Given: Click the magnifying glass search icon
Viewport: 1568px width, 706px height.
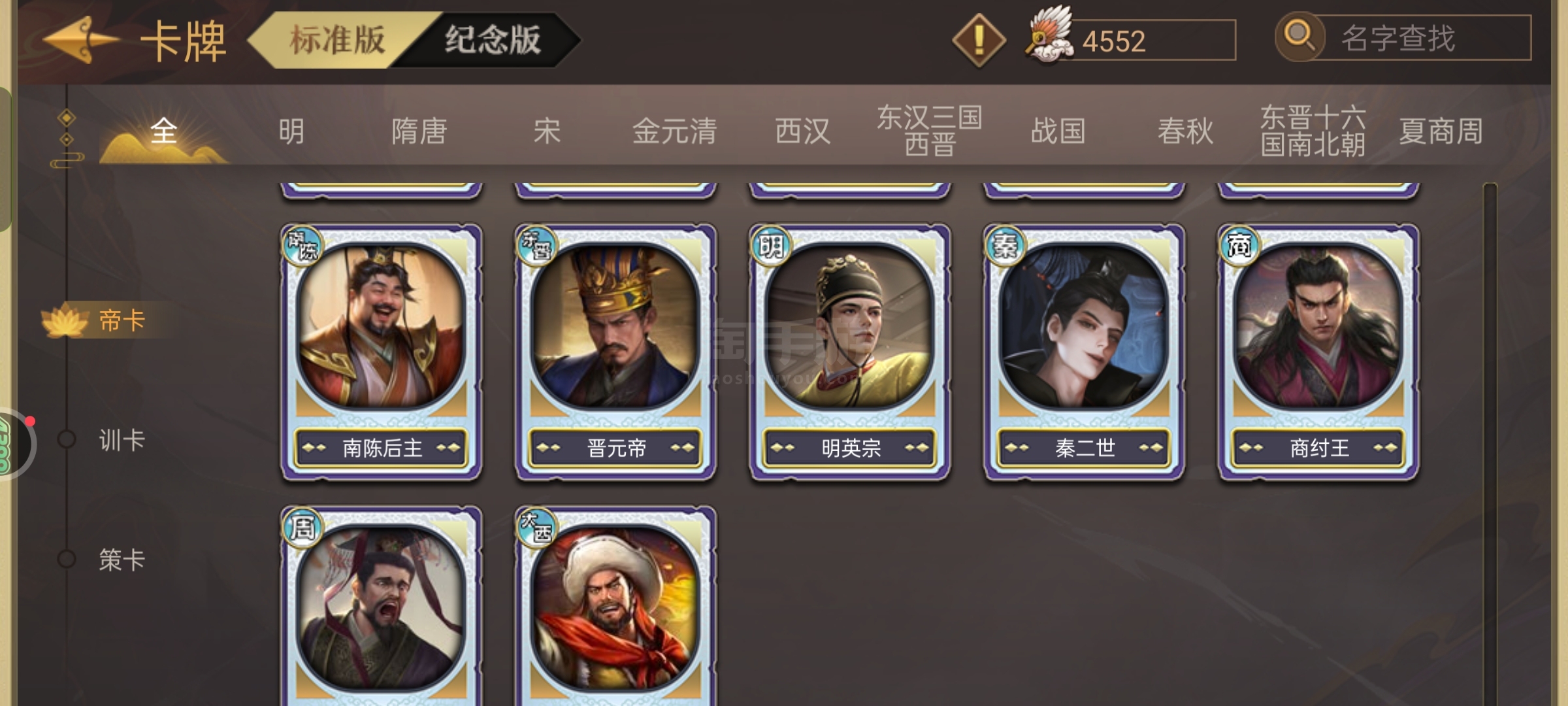Looking at the screenshot, I should 1300,37.
